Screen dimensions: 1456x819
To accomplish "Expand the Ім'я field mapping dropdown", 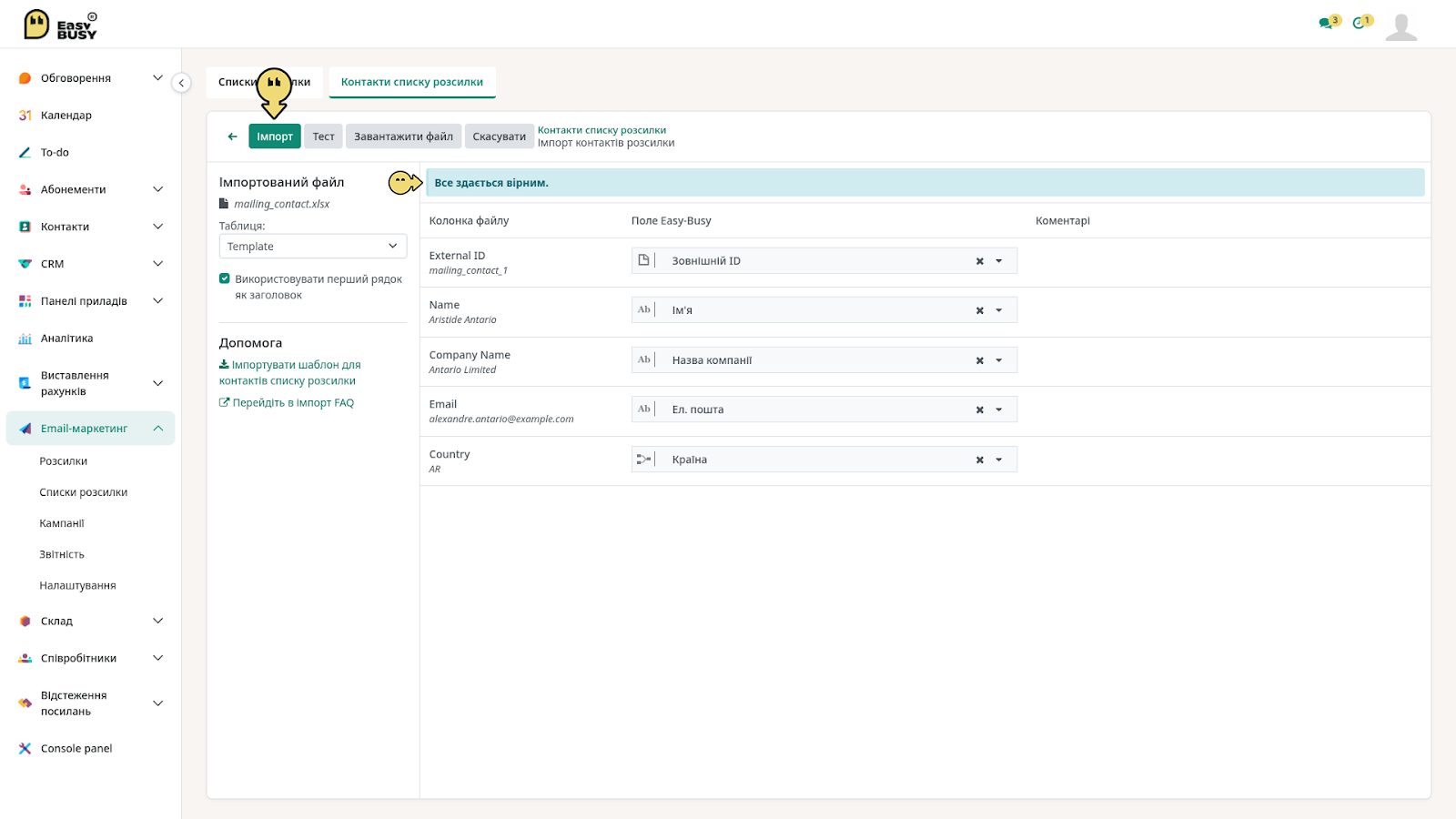I will [x=999, y=310].
